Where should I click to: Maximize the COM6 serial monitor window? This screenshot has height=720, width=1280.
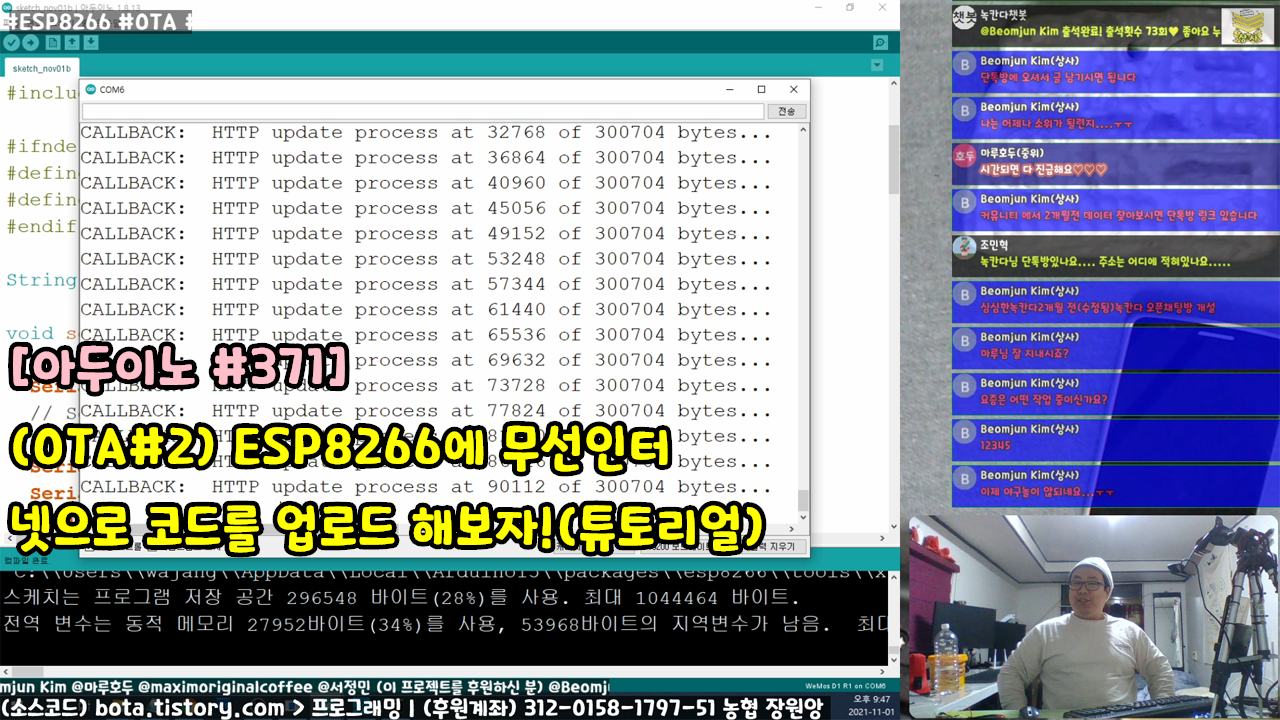[761, 89]
